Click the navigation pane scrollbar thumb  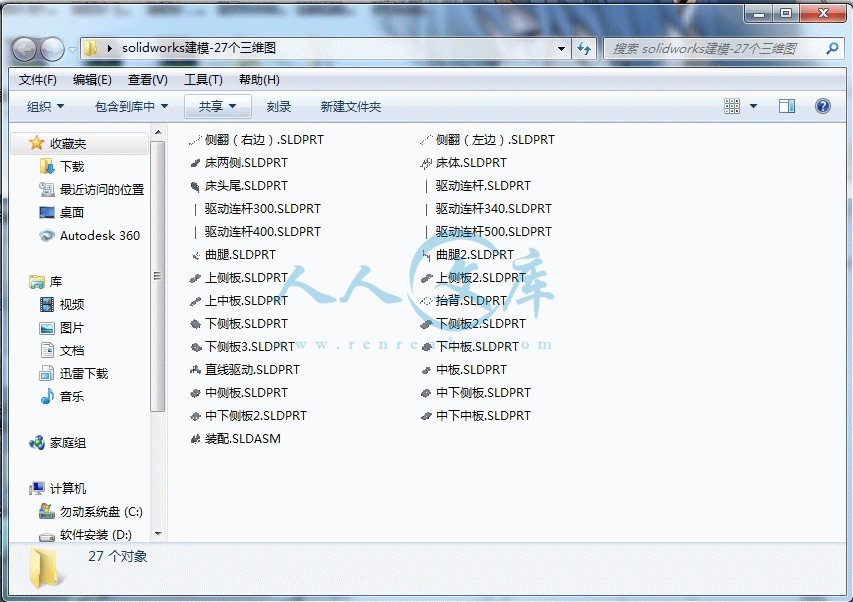point(158,276)
